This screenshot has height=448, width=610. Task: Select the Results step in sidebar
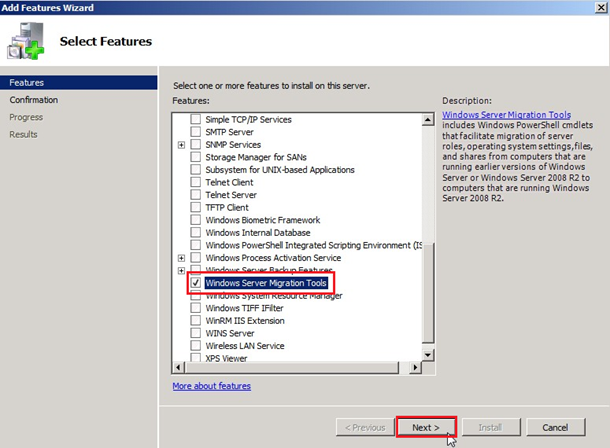click(x=23, y=135)
